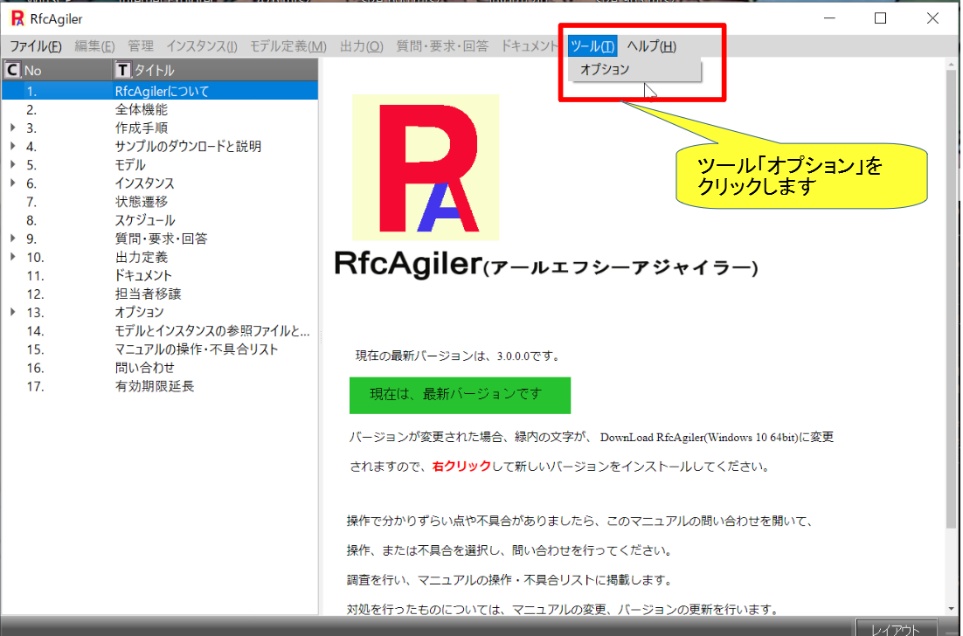Click the ツール(T) menu
The height and width of the screenshot is (636, 963).
(x=592, y=46)
